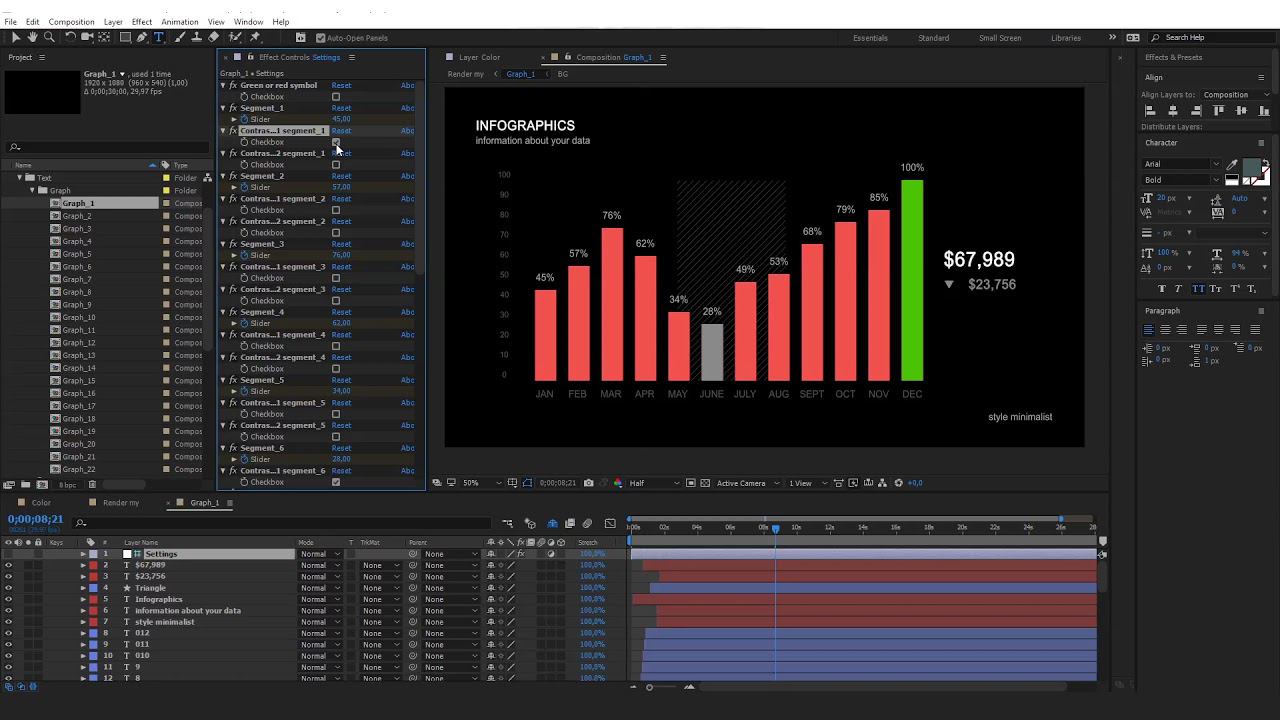Open the Effect menu
Image resolution: width=1280 pixels, height=720 pixels.
(x=142, y=22)
